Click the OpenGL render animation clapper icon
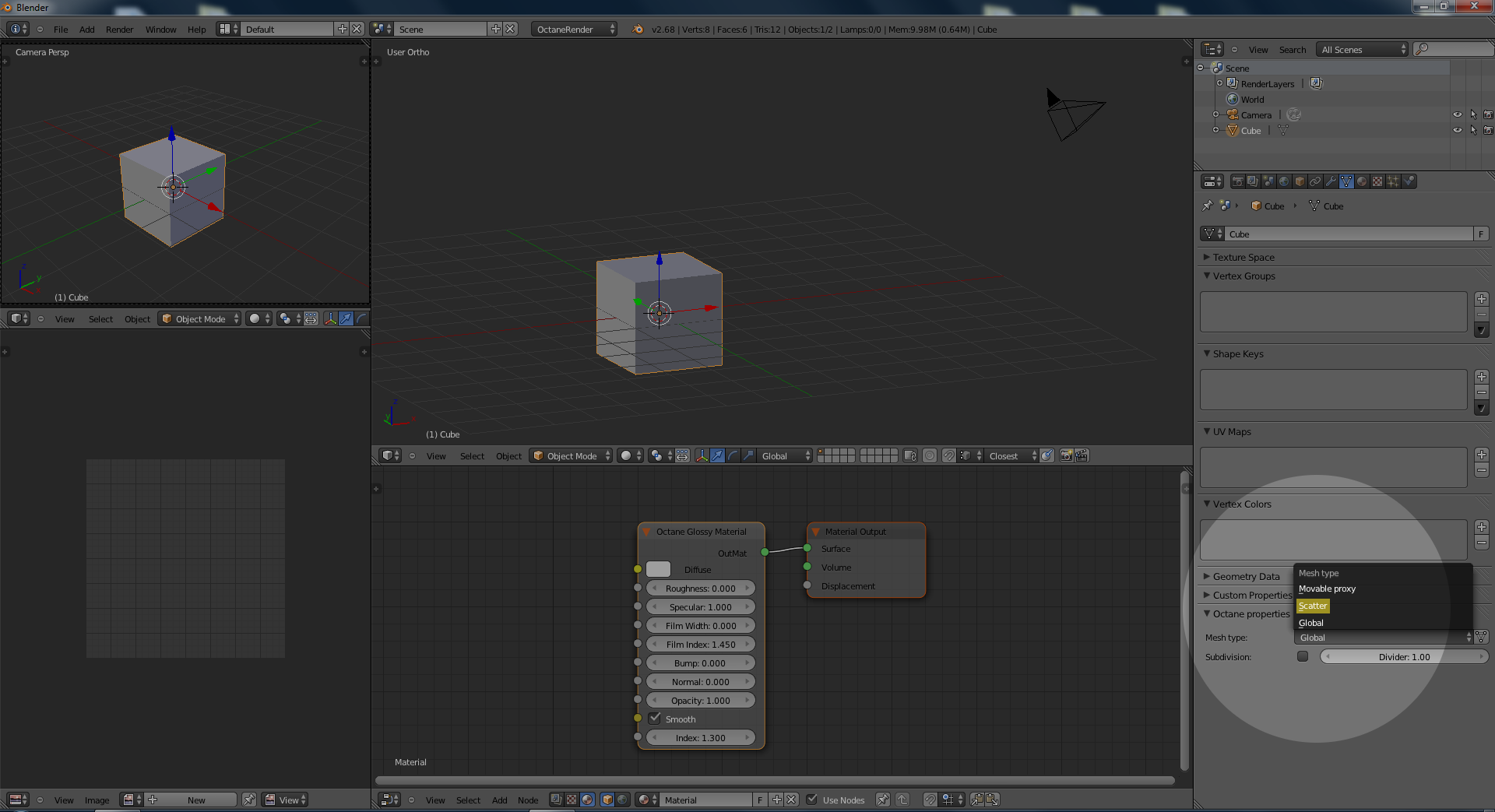Image resolution: width=1495 pixels, height=812 pixels. (1082, 455)
